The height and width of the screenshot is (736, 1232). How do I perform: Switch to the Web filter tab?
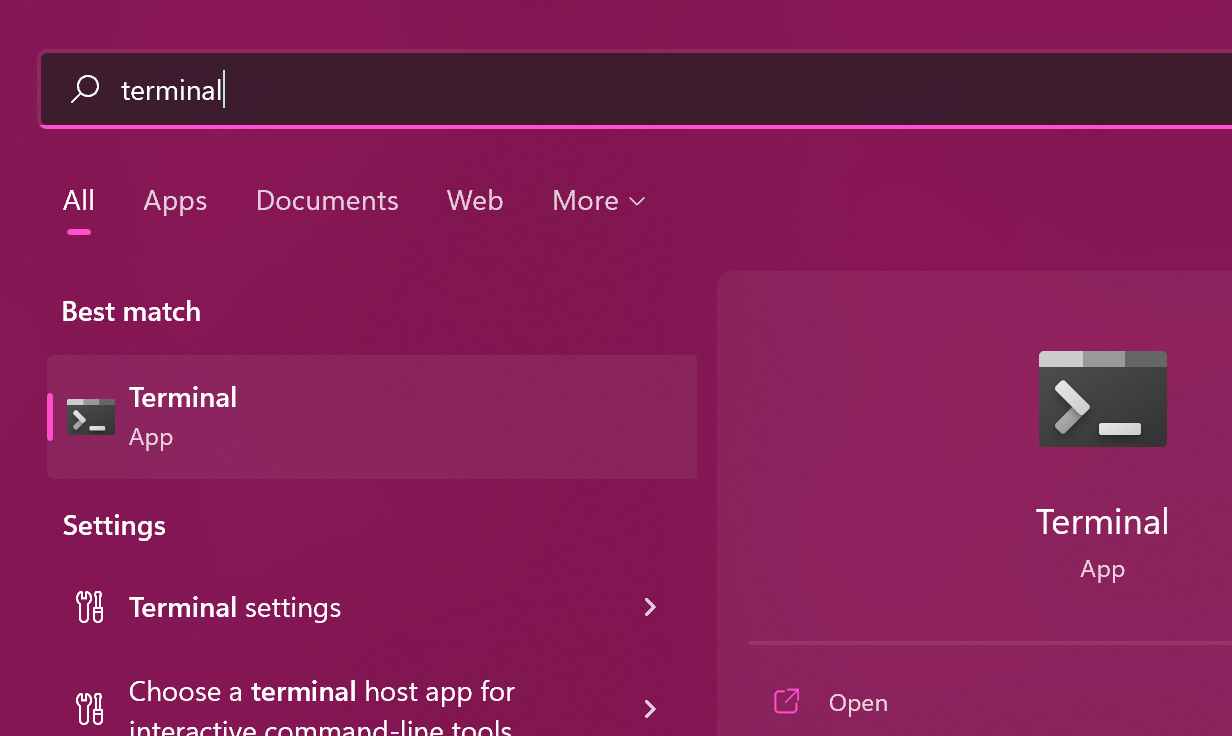(475, 201)
